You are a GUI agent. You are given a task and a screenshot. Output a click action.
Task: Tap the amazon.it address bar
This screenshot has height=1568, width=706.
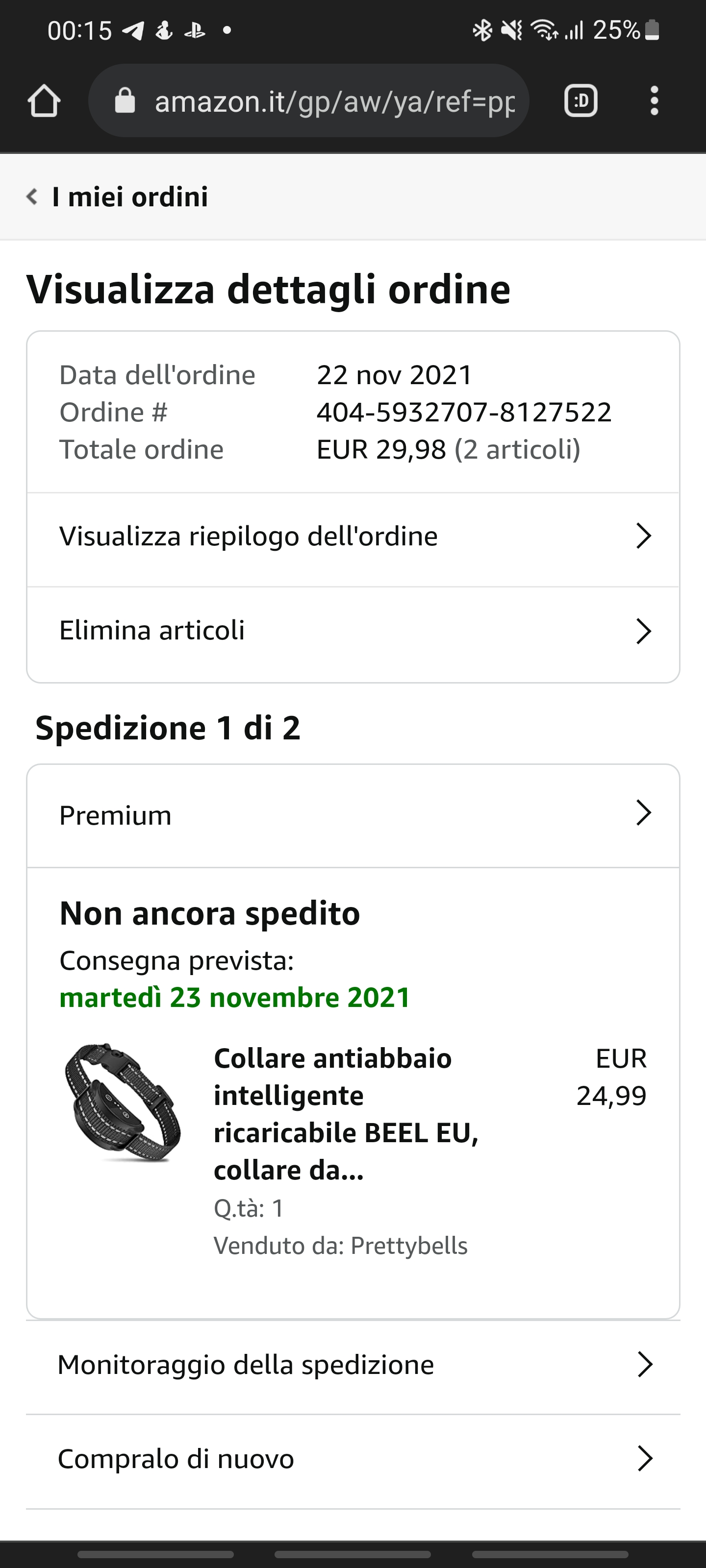[x=334, y=101]
